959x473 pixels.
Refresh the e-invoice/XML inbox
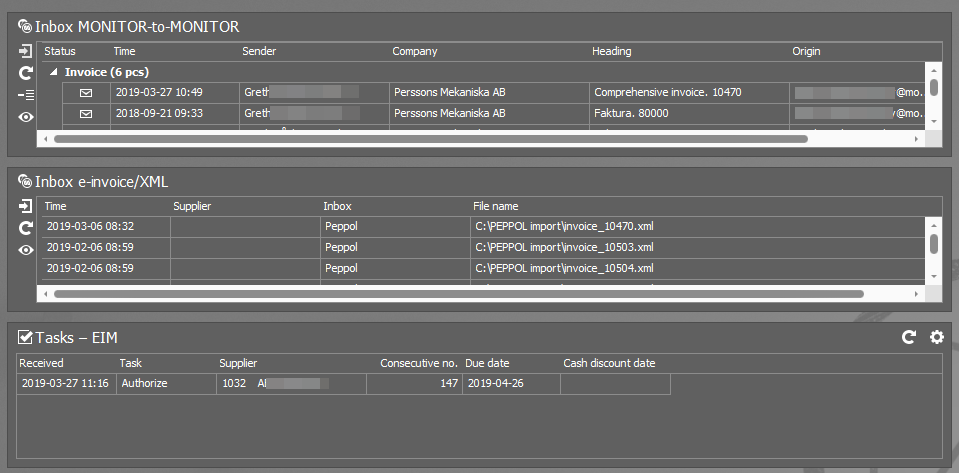tap(26, 228)
